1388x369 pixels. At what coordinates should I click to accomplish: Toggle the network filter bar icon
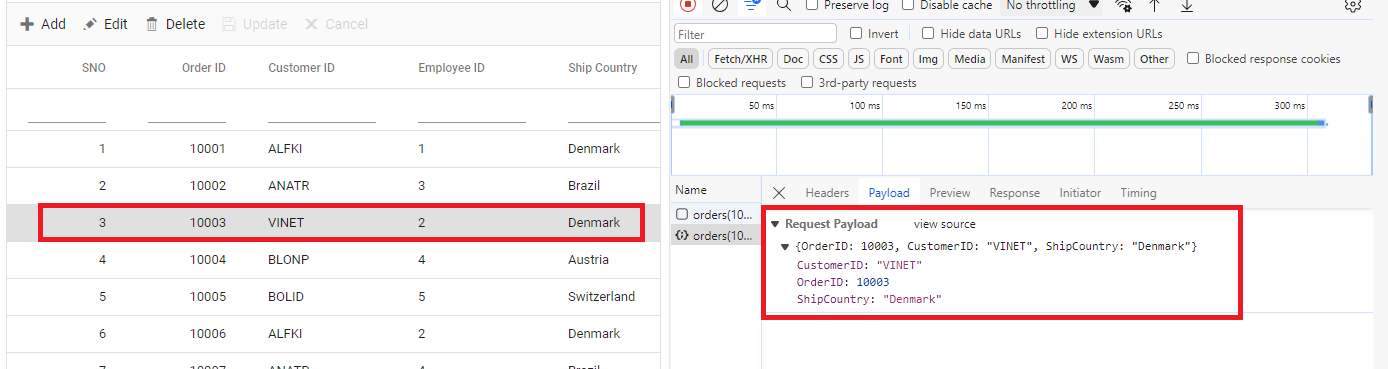[x=752, y=5]
